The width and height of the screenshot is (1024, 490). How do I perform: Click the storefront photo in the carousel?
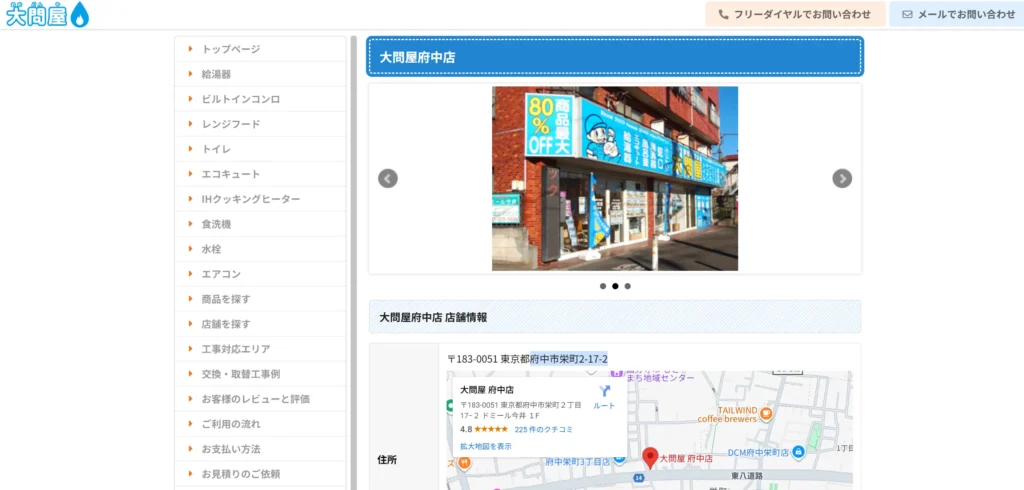(614, 178)
